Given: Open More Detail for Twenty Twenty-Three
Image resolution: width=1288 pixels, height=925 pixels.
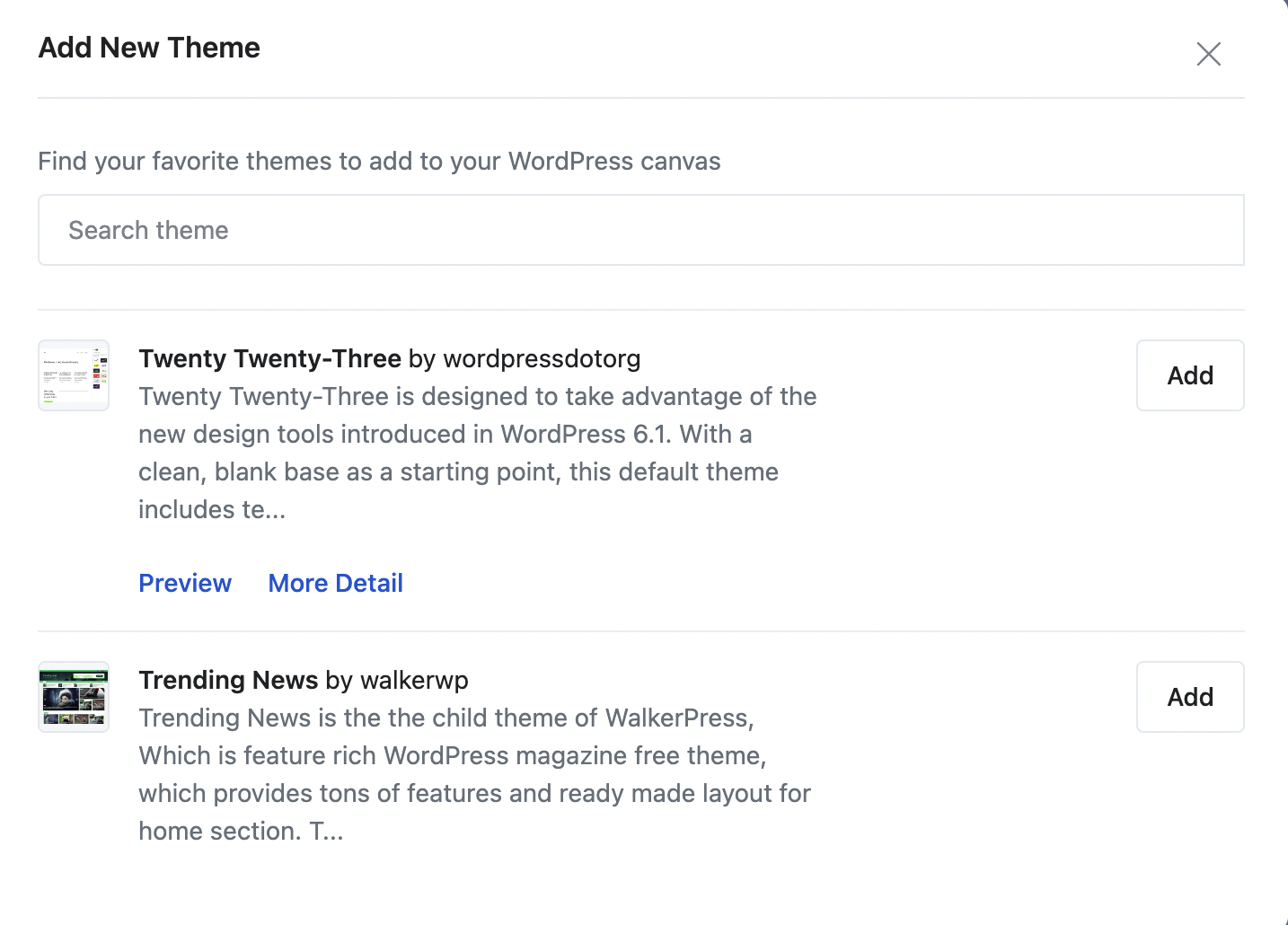Looking at the screenshot, I should coord(335,583).
